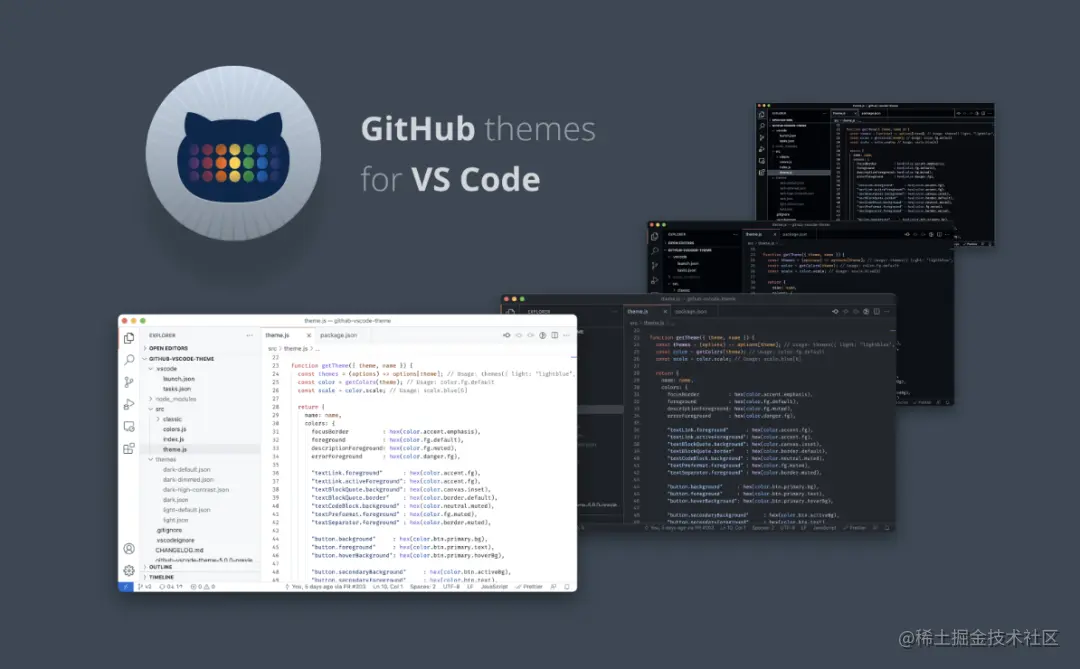
Task: Select theme.js tab in dimmed dark window
Action: click(638, 311)
